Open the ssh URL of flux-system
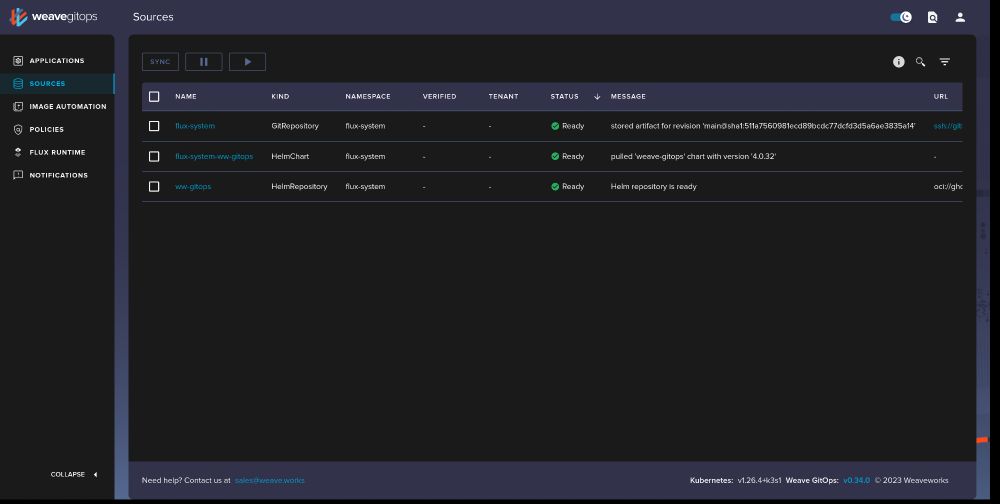 point(948,126)
